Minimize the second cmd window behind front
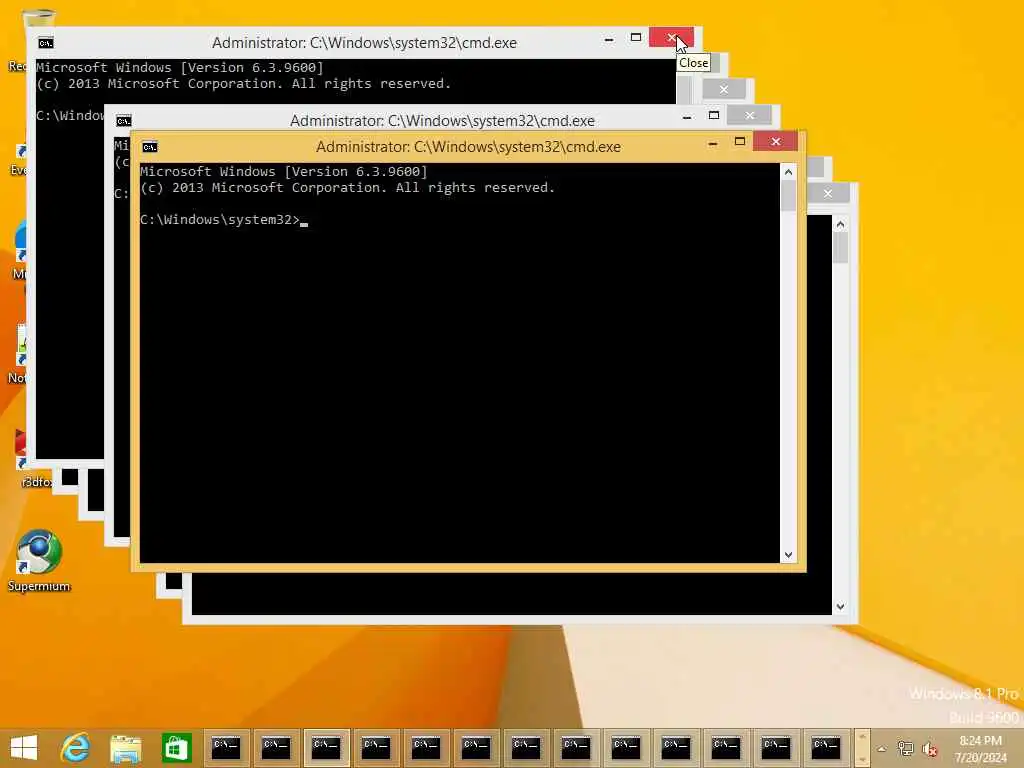 (x=687, y=117)
